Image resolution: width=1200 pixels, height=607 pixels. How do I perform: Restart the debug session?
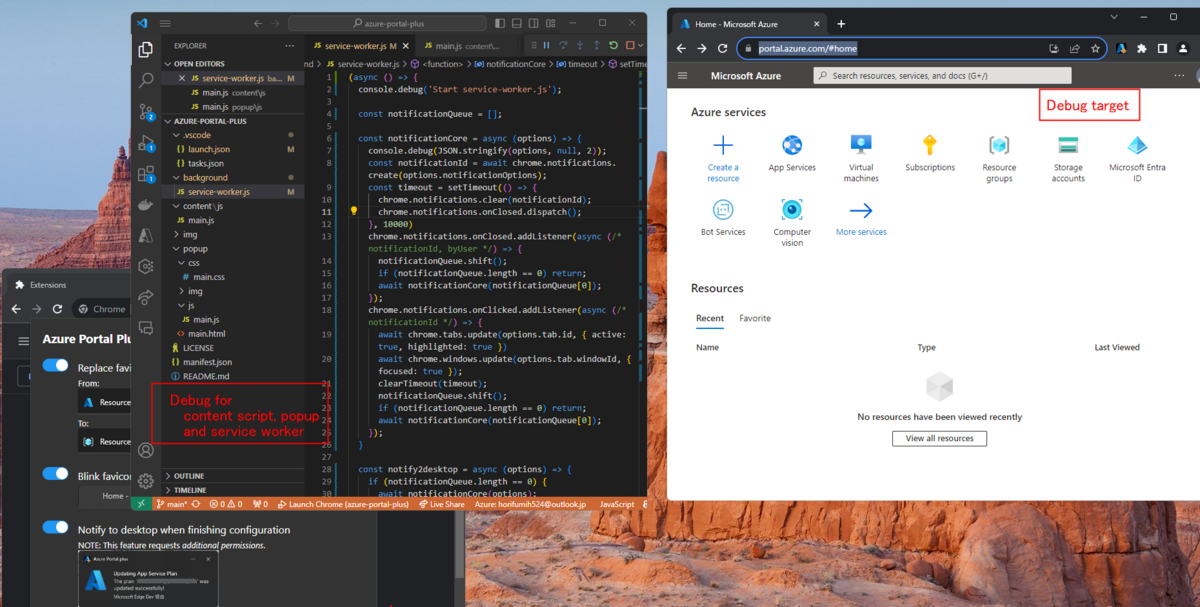pyautogui.click(x=614, y=45)
